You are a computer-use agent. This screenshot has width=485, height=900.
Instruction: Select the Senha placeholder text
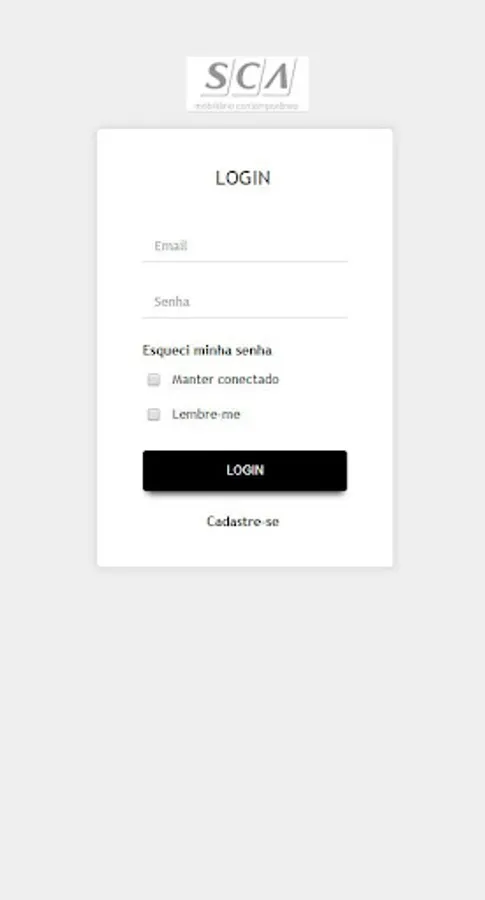point(172,302)
